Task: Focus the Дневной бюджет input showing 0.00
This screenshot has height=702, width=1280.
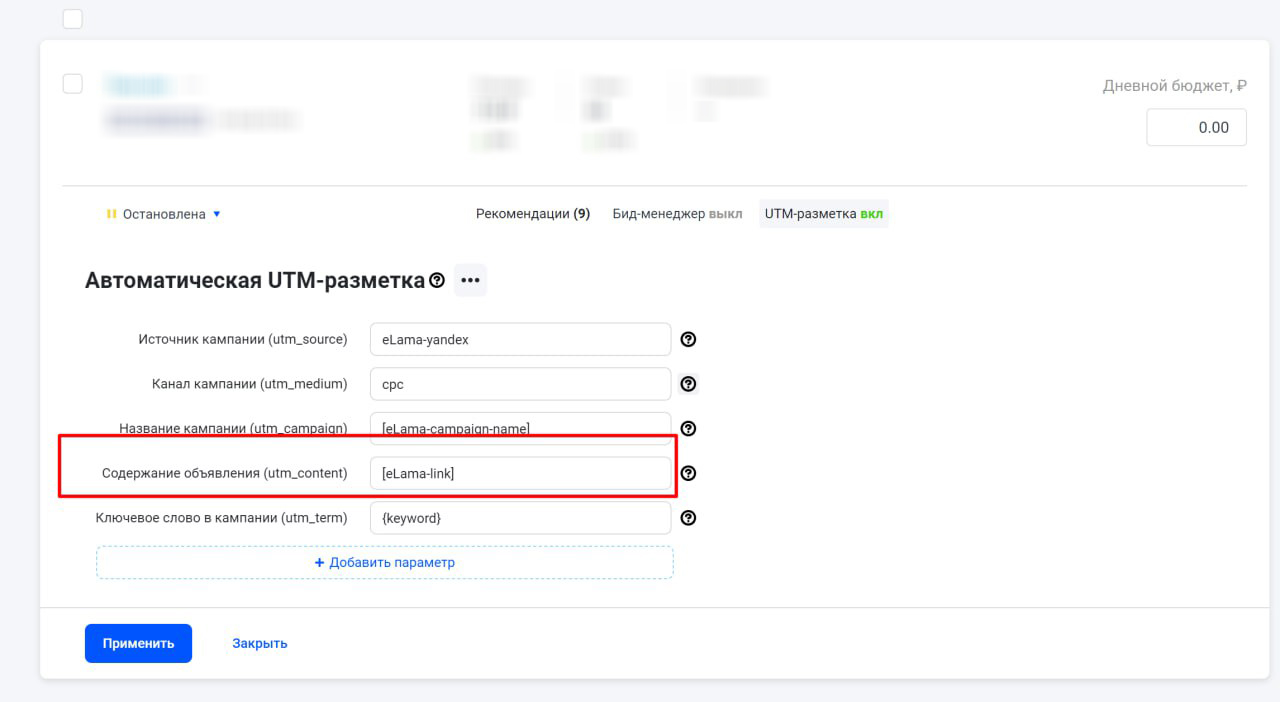Action: pos(1196,127)
